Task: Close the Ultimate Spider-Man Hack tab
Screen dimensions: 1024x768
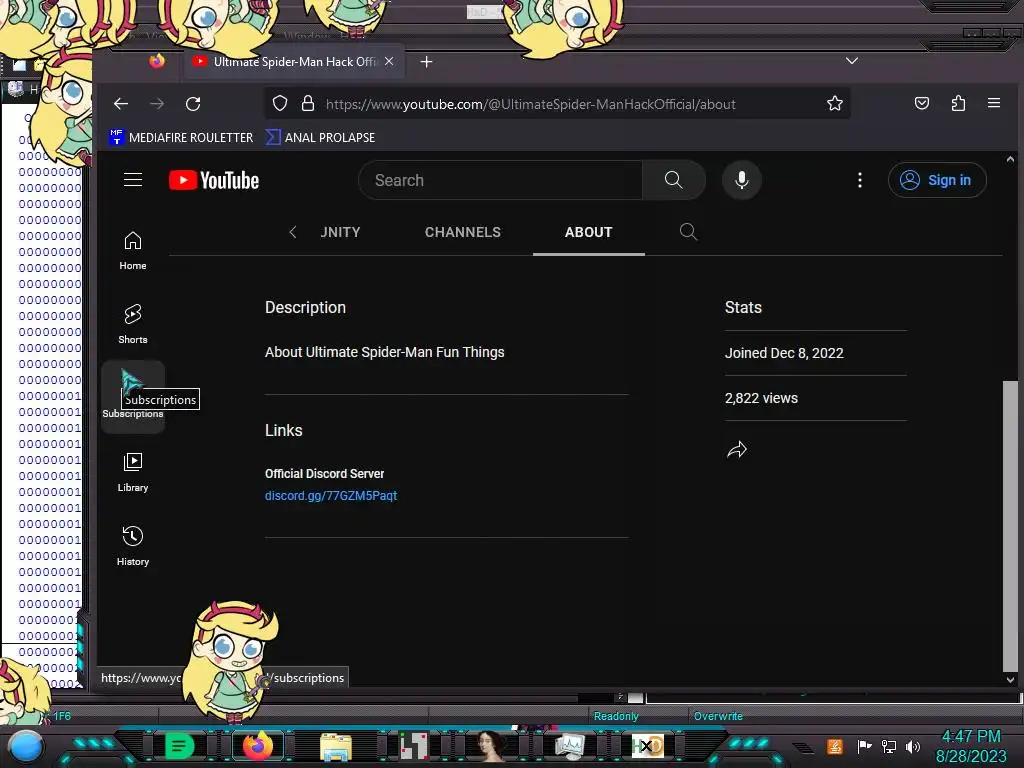Action: pos(389,61)
